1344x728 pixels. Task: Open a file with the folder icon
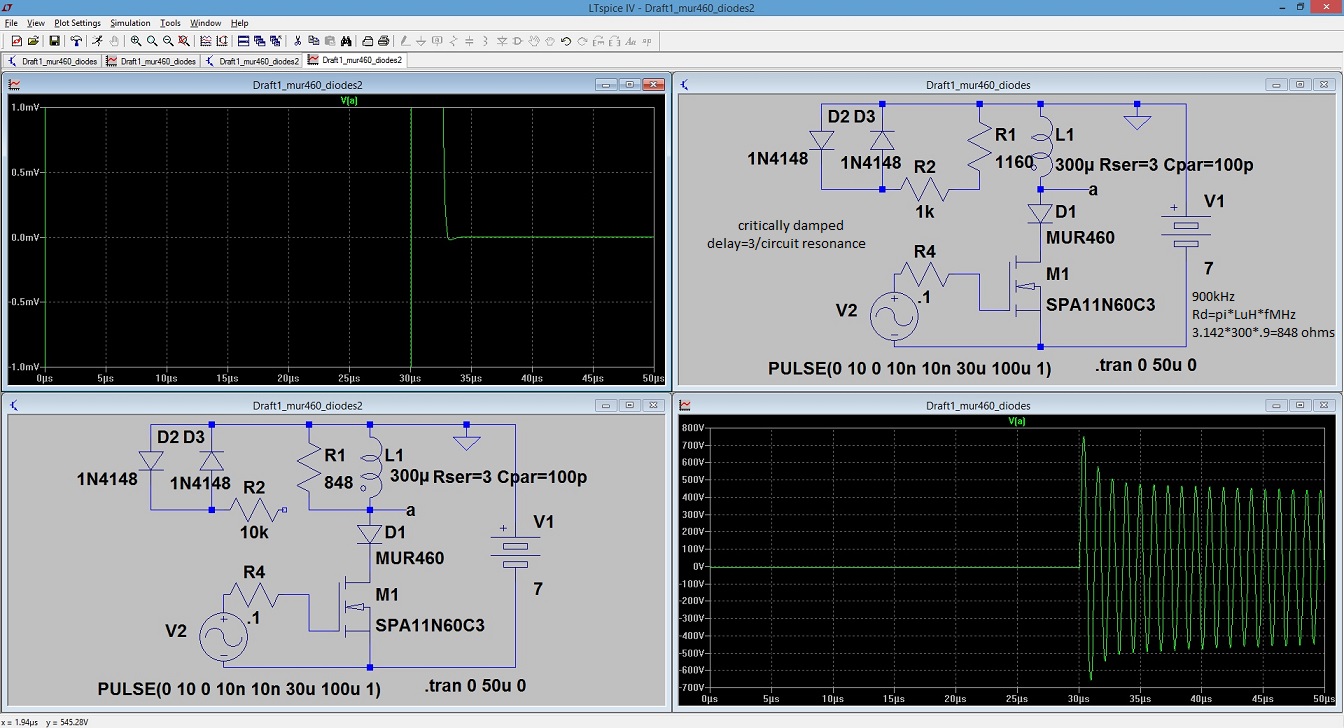pyautogui.click(x=33, y=41)
